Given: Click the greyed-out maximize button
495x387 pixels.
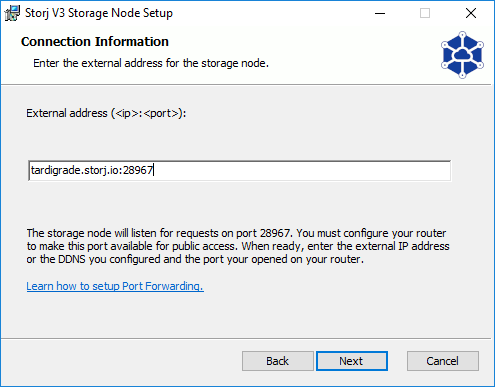Looking at the screenshot, I should point(425,13).
